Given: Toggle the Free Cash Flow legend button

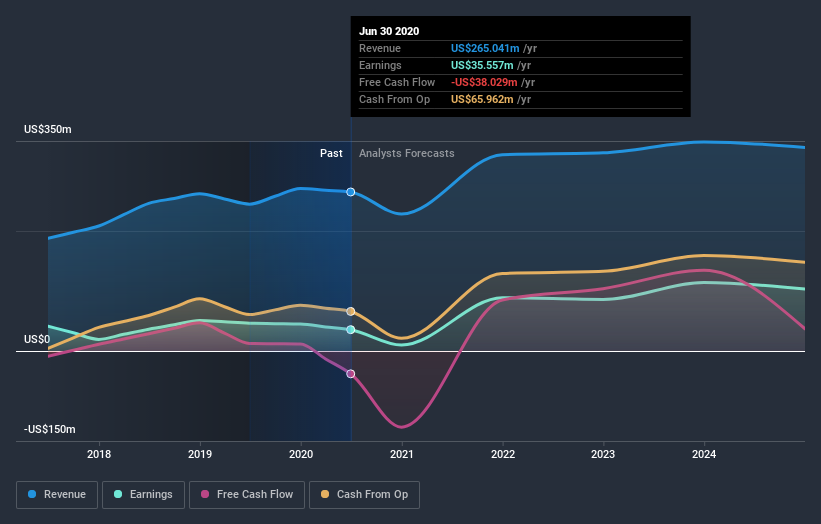Looking at the screenshot, I should coord(247,495).
